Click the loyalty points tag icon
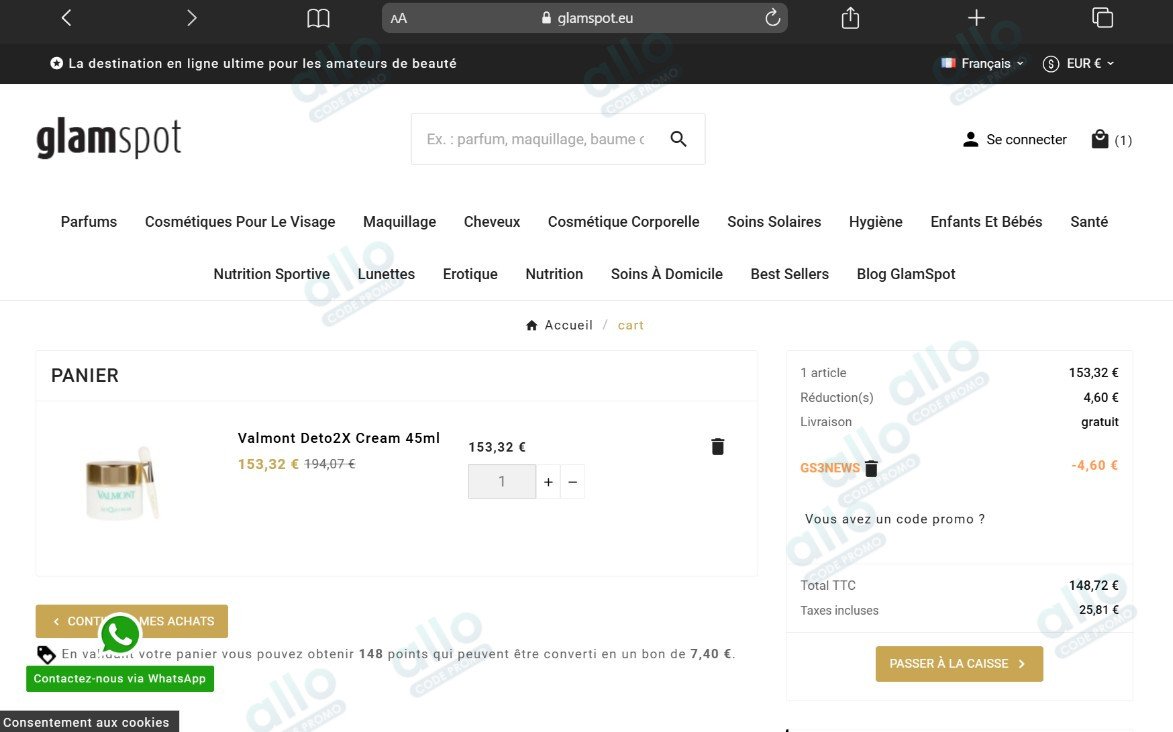The width and height of the screenshot is (1173, 732). pyautogui.click(x=46, y=654)
